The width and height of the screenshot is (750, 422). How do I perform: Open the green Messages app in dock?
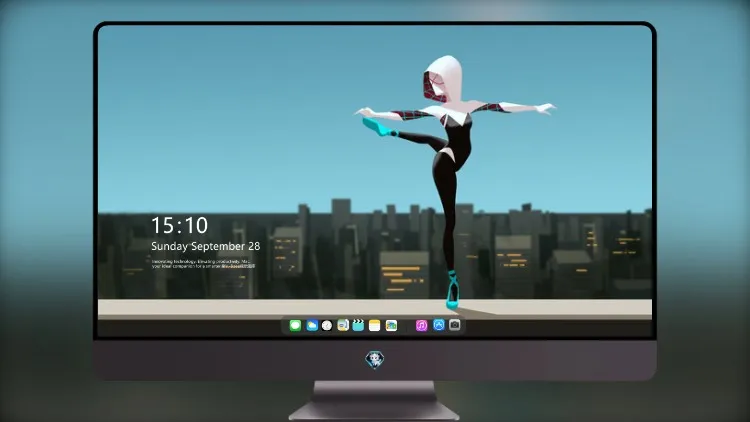(295, 325)
